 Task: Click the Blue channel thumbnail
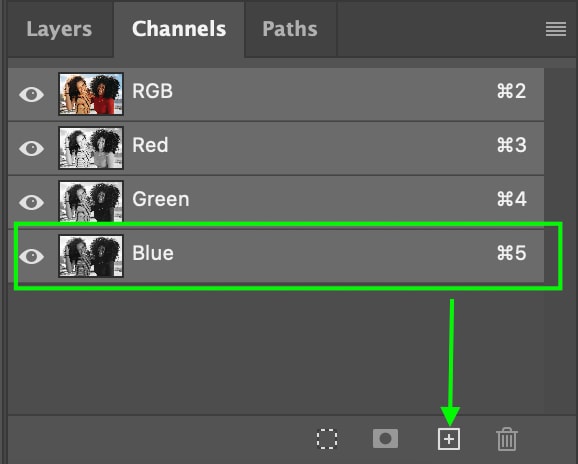(x=91, y=256)
